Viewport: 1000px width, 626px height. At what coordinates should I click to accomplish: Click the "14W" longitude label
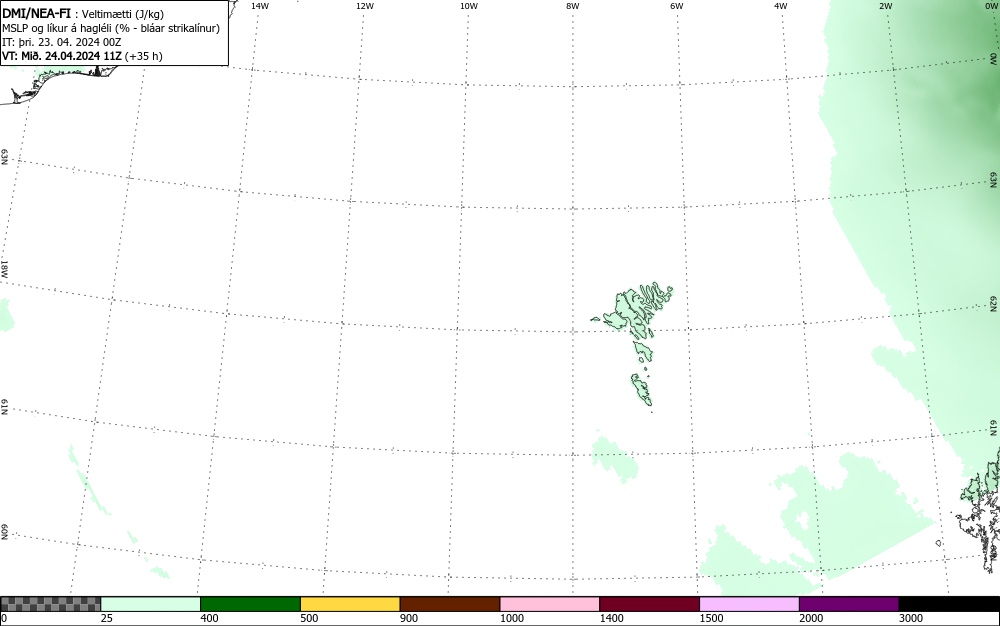pos(260,6)
